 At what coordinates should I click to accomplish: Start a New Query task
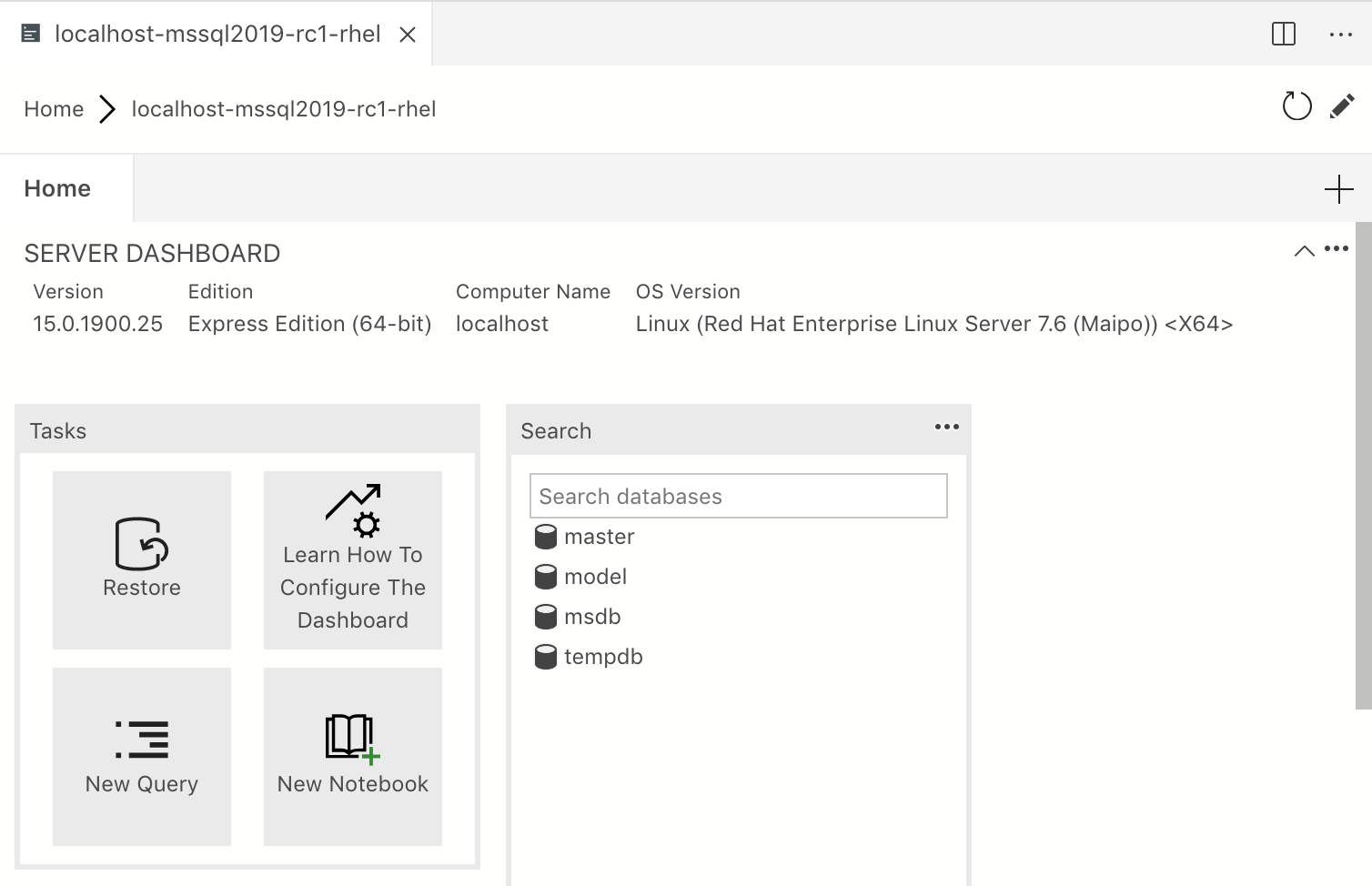pos(142,756)
